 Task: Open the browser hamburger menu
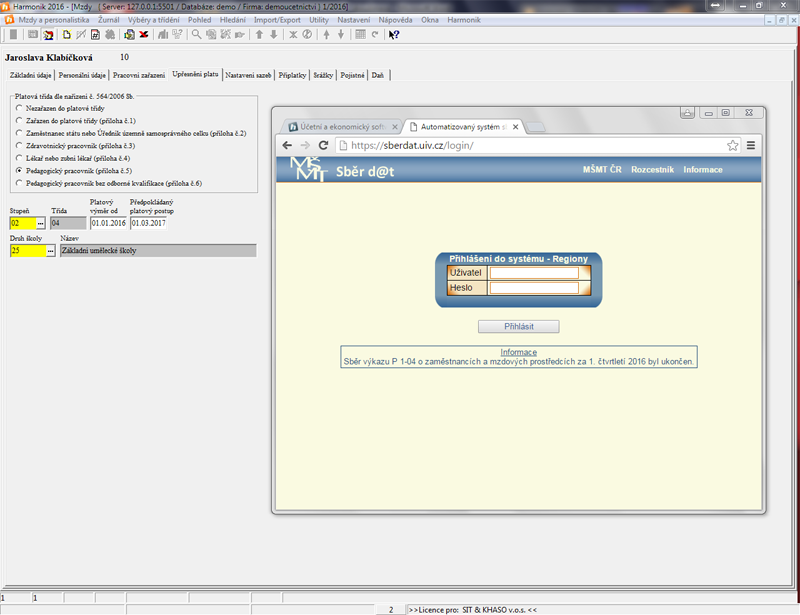pyautogui.click(x=751, y=145)
